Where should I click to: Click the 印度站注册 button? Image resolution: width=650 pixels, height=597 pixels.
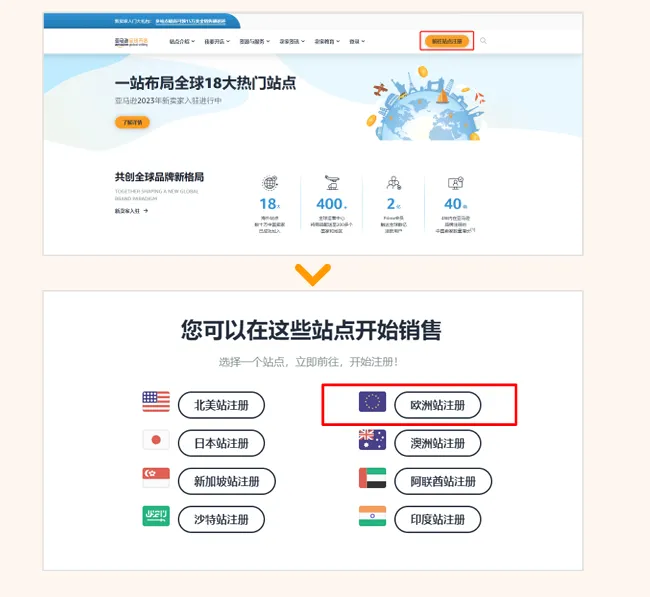coord(438,519)
